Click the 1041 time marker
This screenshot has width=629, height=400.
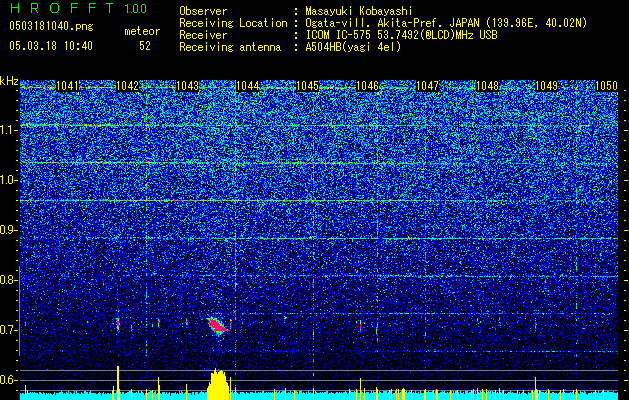tap(67, 86)
